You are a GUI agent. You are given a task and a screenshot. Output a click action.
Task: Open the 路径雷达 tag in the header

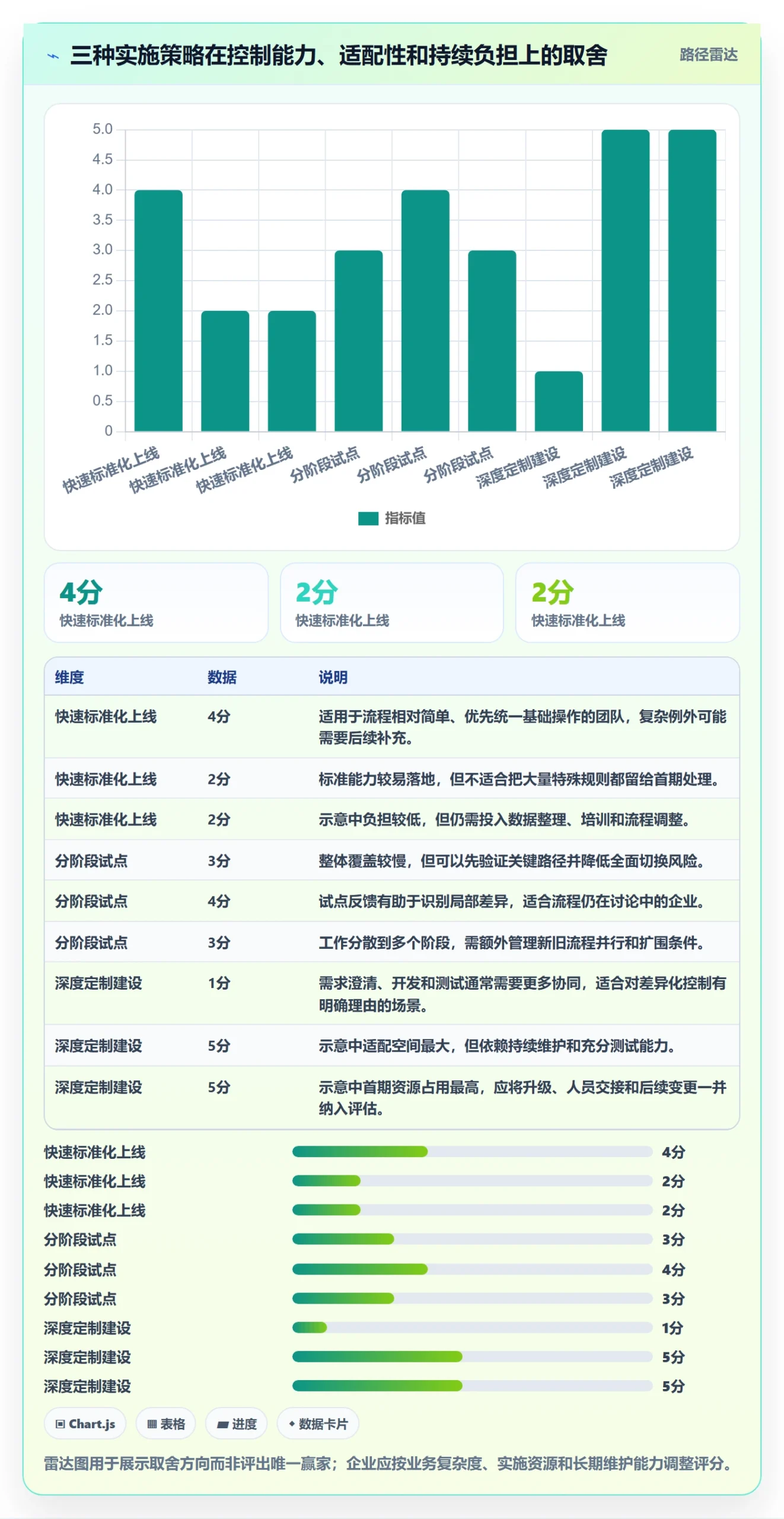pyautogui.click(x=708, y=55)
